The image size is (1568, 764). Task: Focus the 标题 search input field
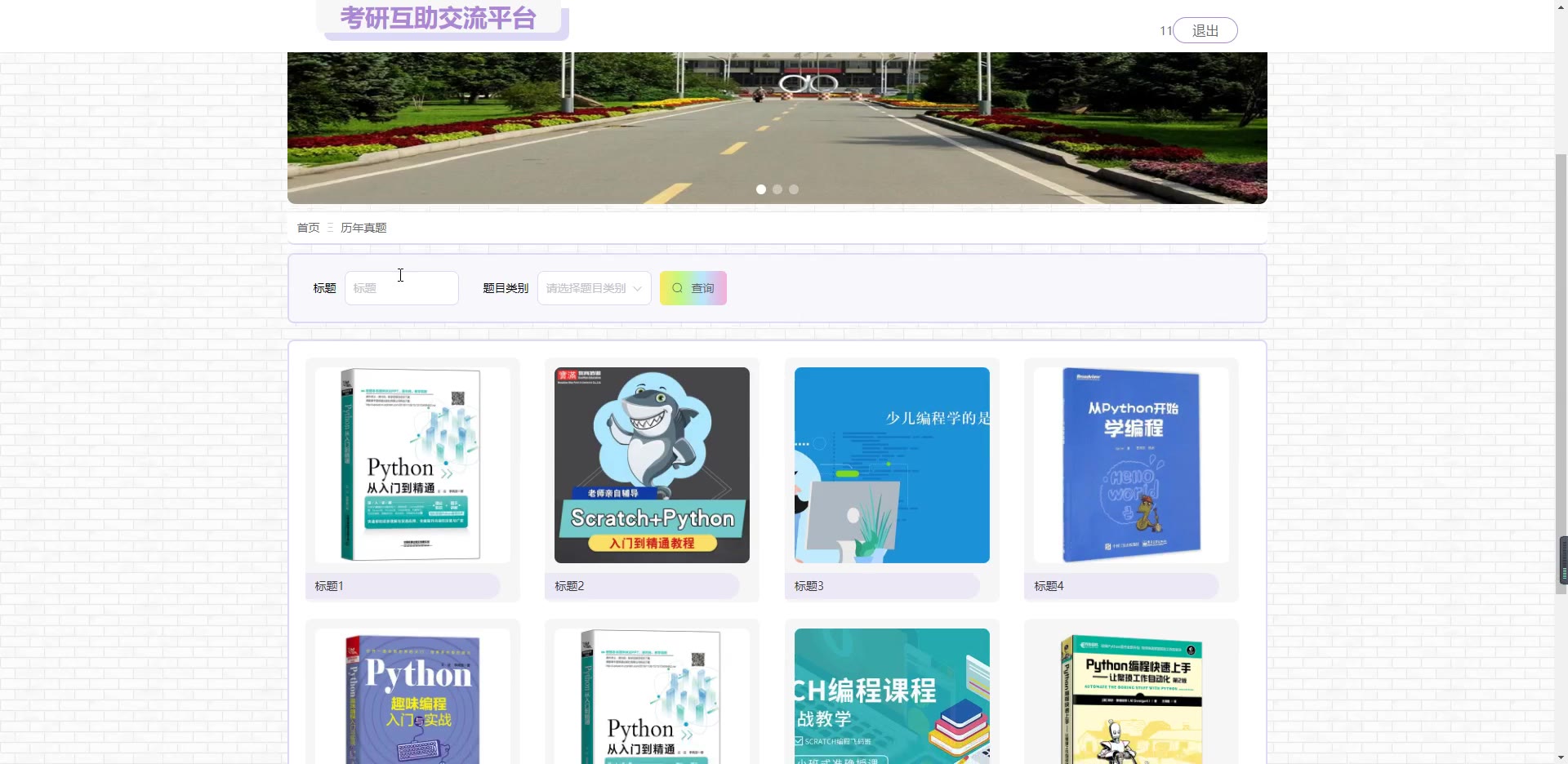pyautogui.click(x=401, y=288)
